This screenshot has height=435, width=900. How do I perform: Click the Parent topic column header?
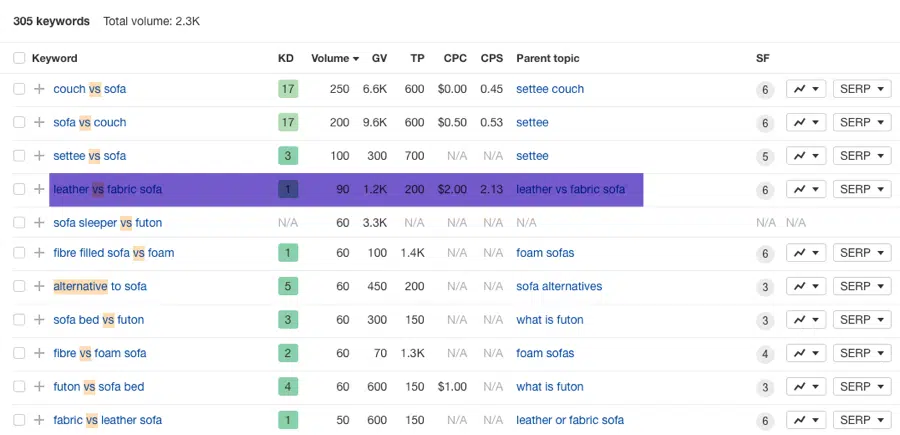(547, 58)
